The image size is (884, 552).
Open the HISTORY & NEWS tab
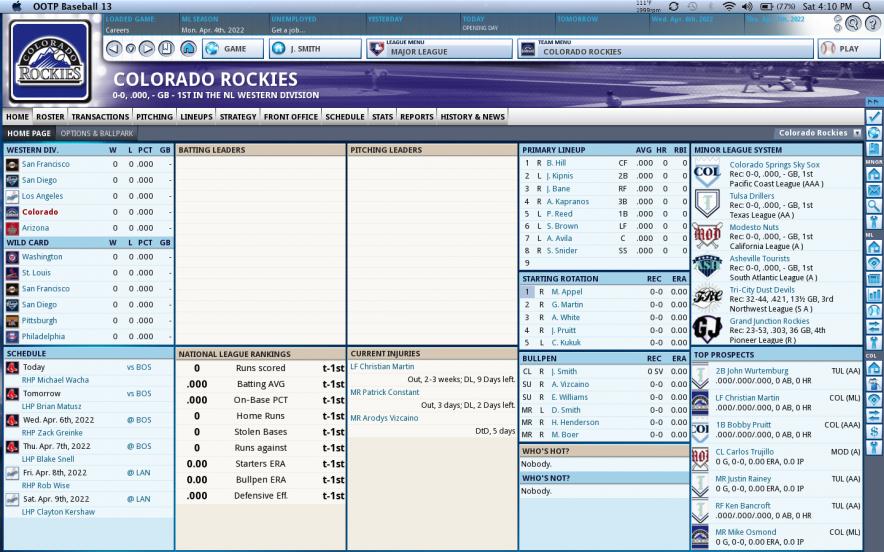472,117
